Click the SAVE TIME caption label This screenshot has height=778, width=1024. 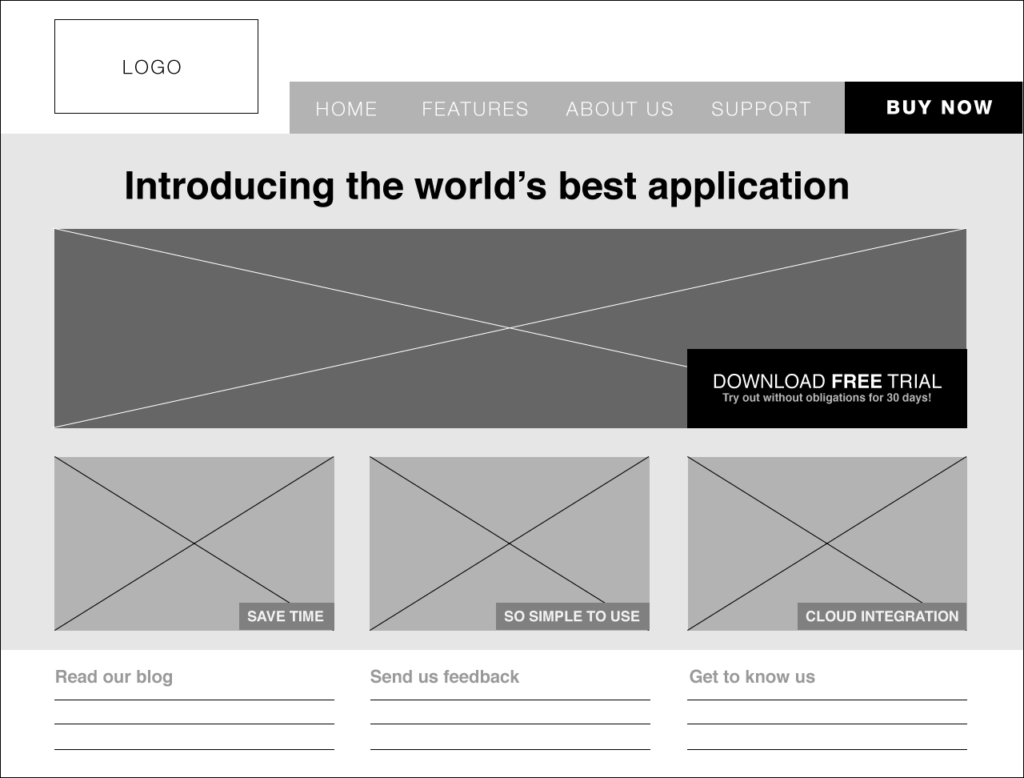click(285, 616)
